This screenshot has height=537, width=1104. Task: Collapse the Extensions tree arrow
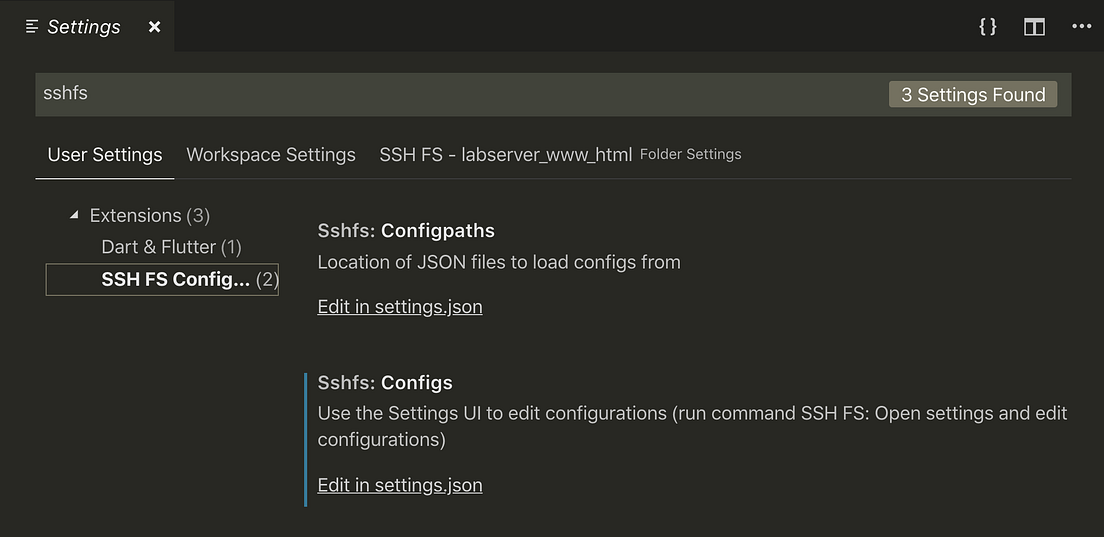pyautogui.click(x=74, y=215)
